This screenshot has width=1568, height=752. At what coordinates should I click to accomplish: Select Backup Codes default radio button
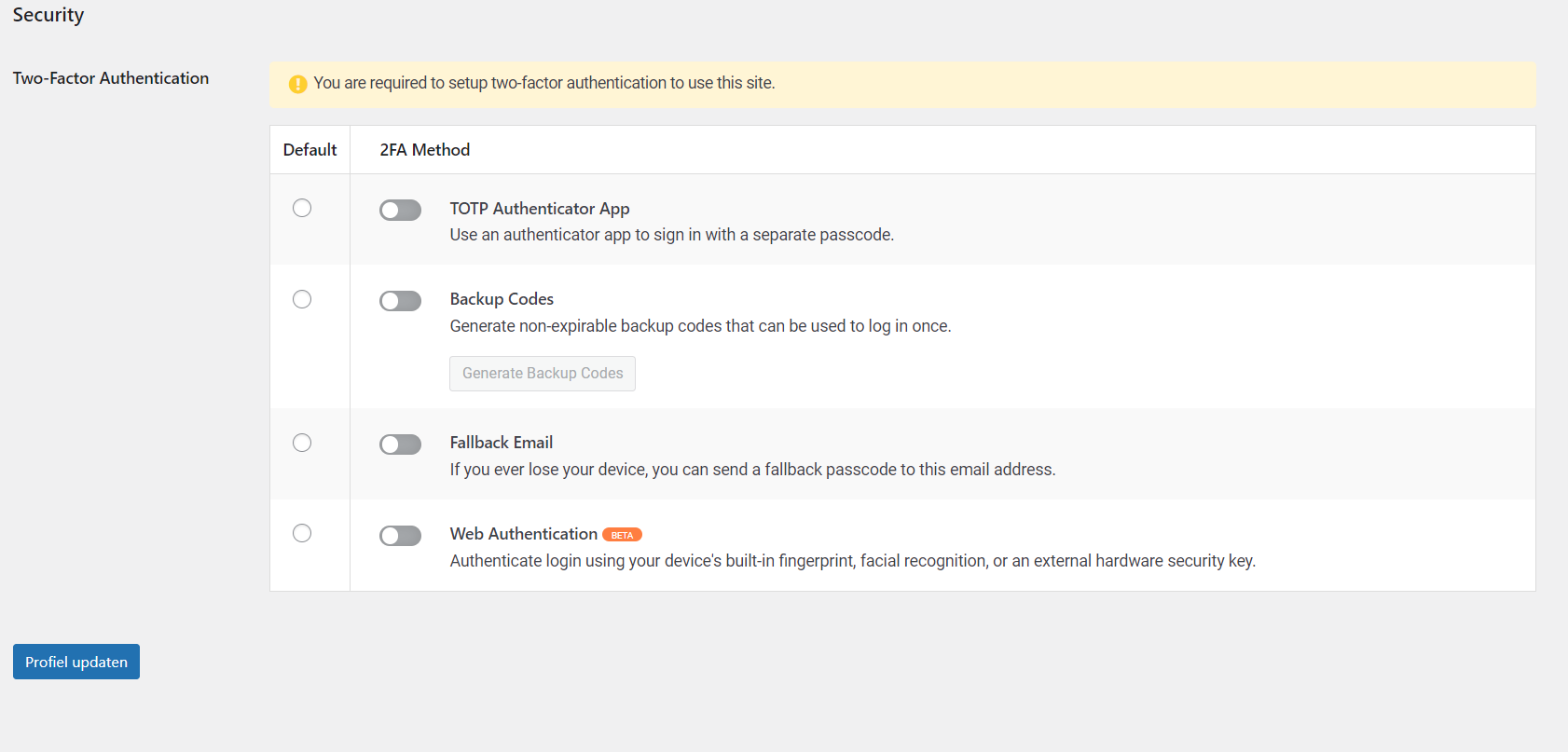[302, 299]
